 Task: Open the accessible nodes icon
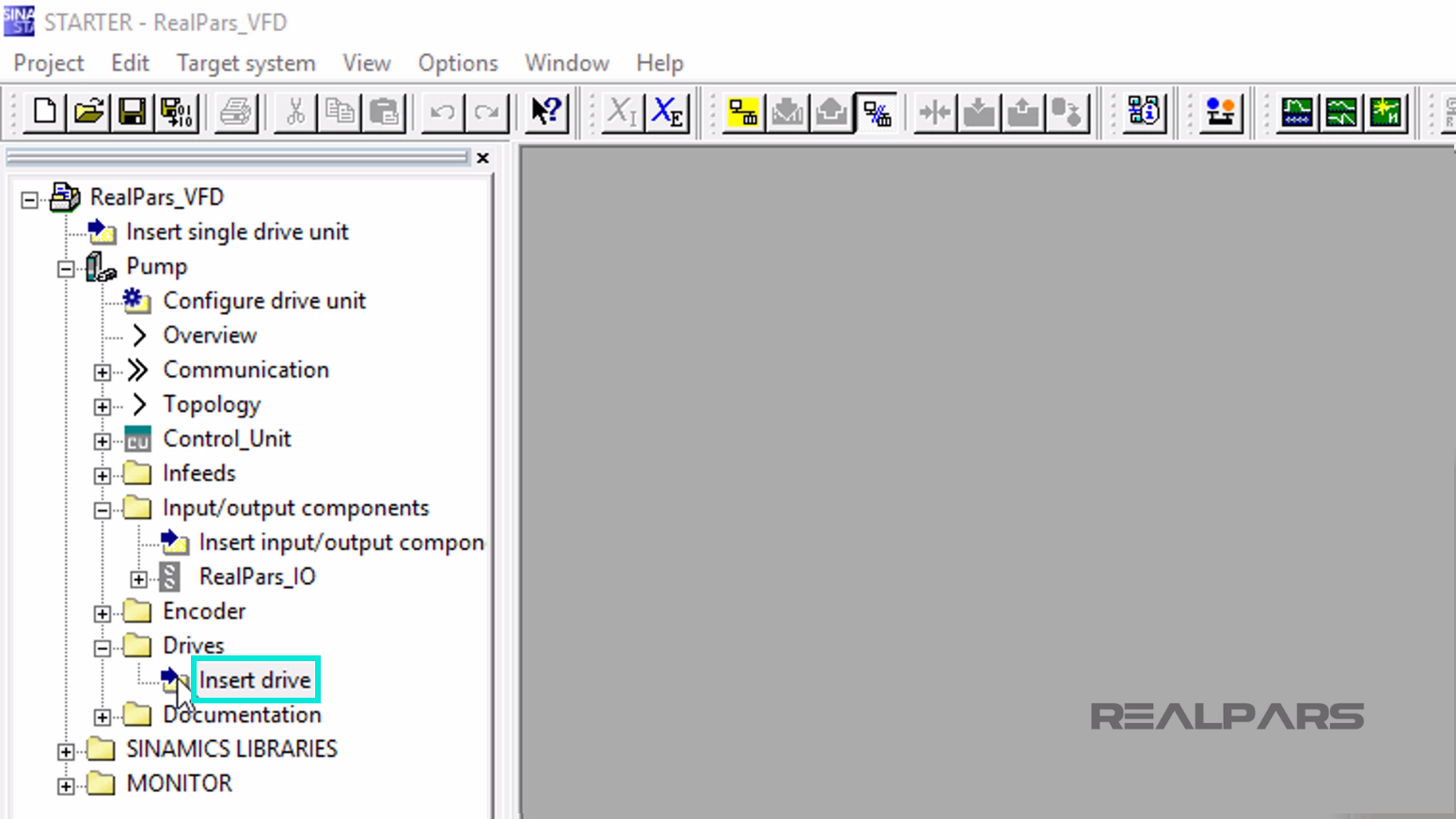[1144, 111]
